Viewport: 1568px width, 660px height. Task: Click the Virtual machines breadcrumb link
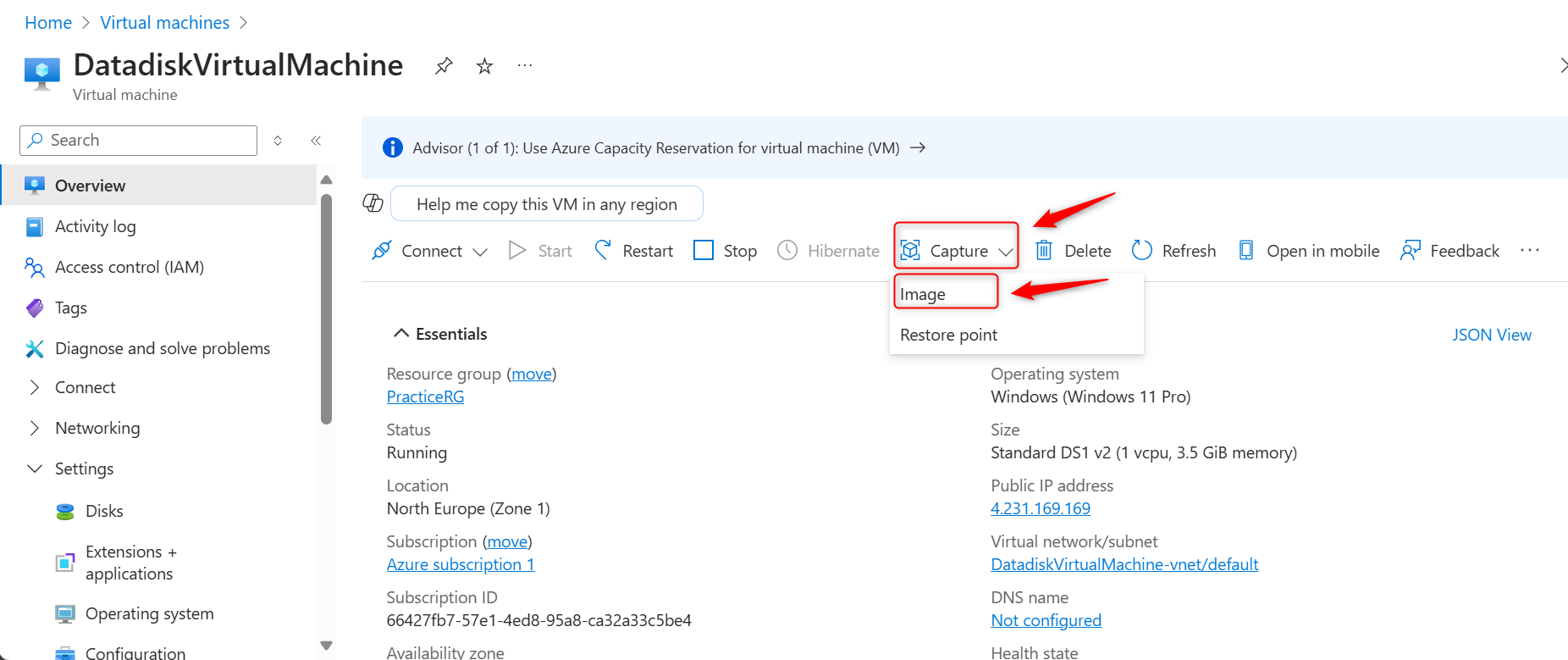pos(165,23)
